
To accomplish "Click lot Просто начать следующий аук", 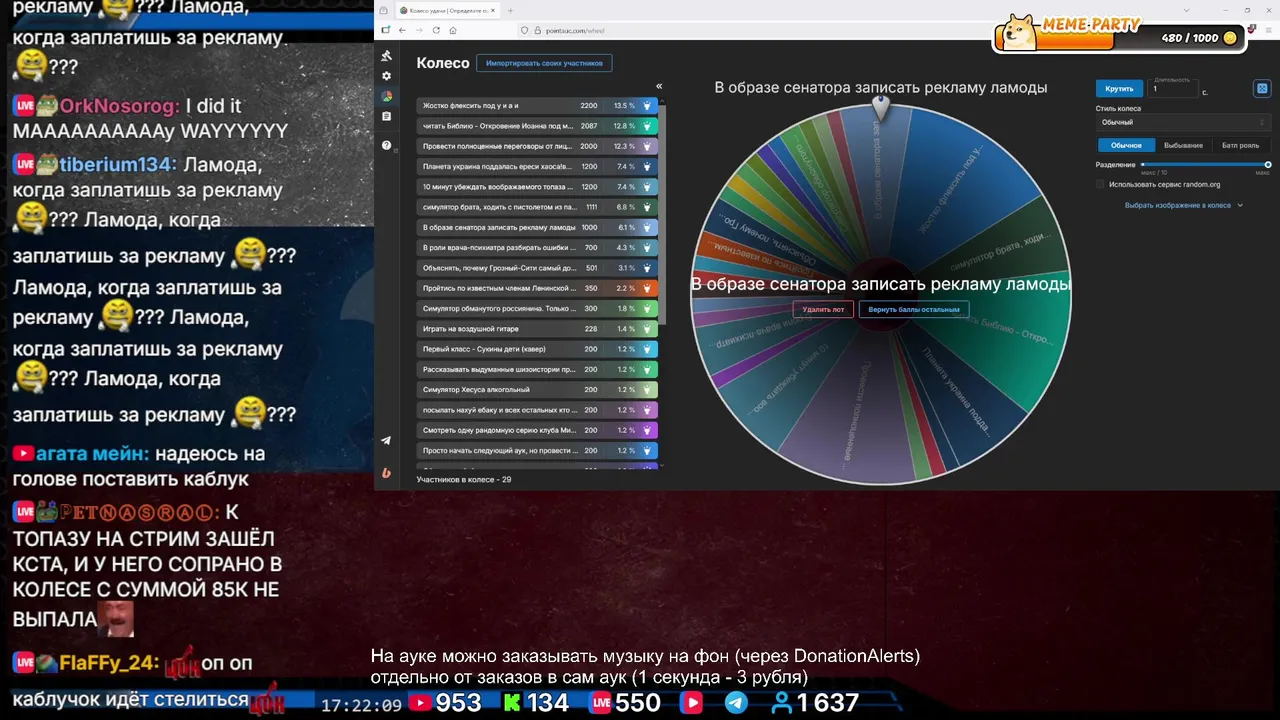I will tap(499, 450).
